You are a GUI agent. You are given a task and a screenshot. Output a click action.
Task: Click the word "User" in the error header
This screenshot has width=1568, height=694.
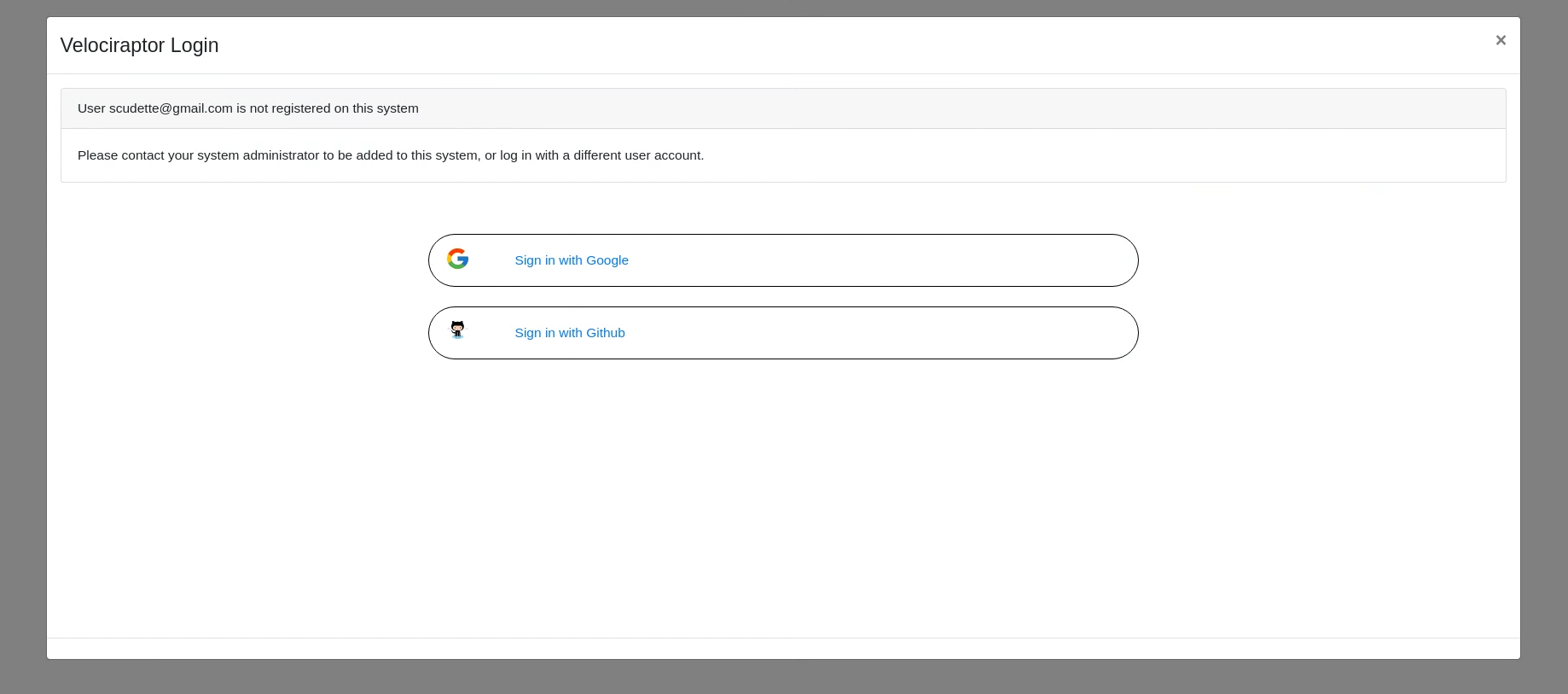tap(91, 108)
